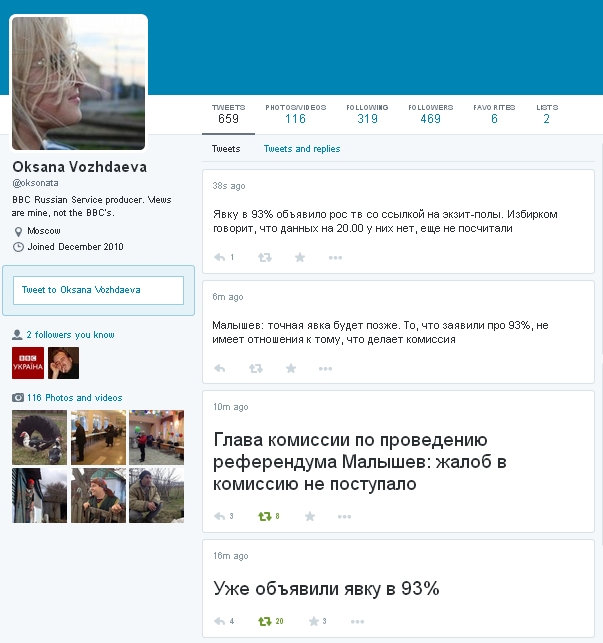Open the Followers 469 list

click(x=430, y=114)
